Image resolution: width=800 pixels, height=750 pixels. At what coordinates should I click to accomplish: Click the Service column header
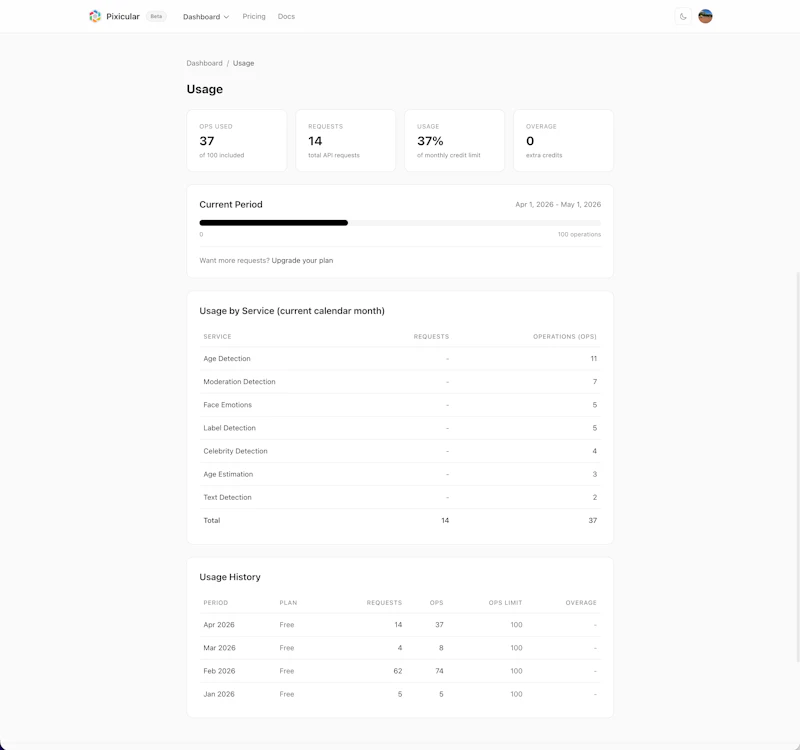[x=217, y=337]
